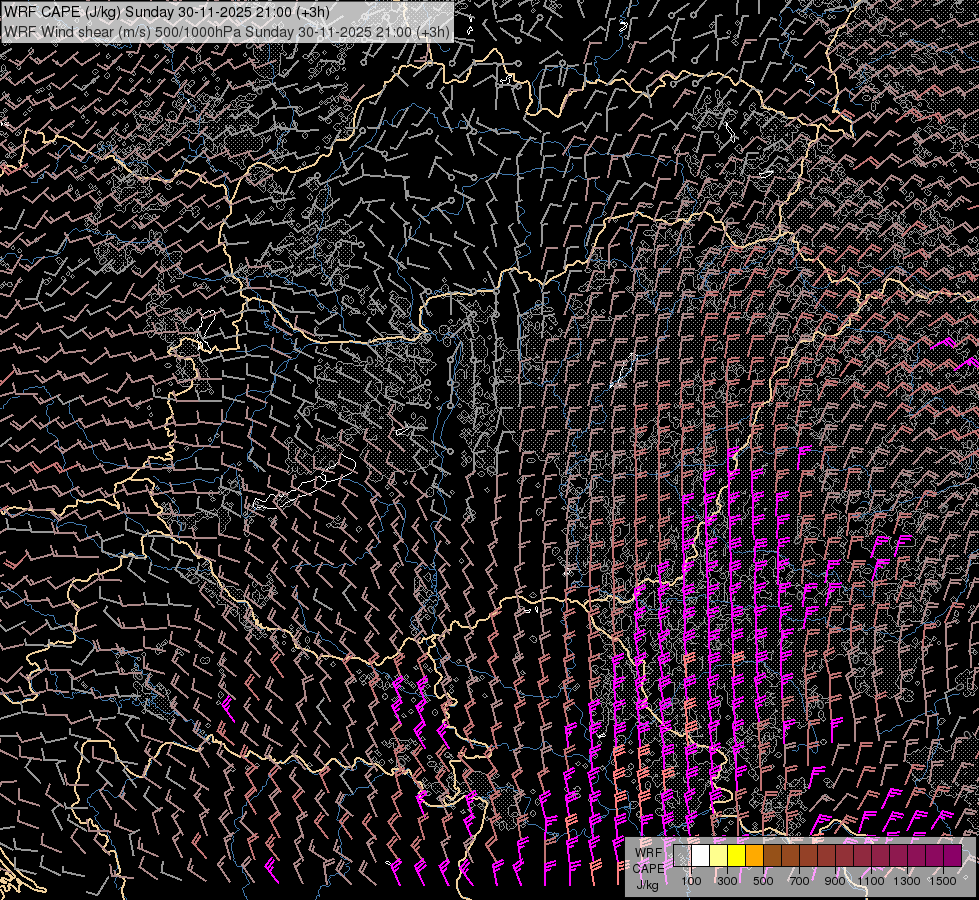Click the rightmost purple CAPE legend swatch
Image resolution: width=979 pixels, height=900 pixels.
pyautogui.click(x=952, y=856)
